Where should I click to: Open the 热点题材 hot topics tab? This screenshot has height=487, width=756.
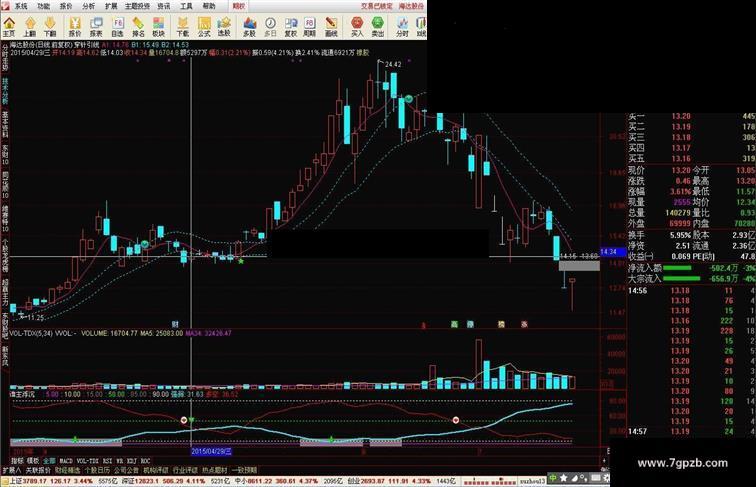click(x=215, y=470)
